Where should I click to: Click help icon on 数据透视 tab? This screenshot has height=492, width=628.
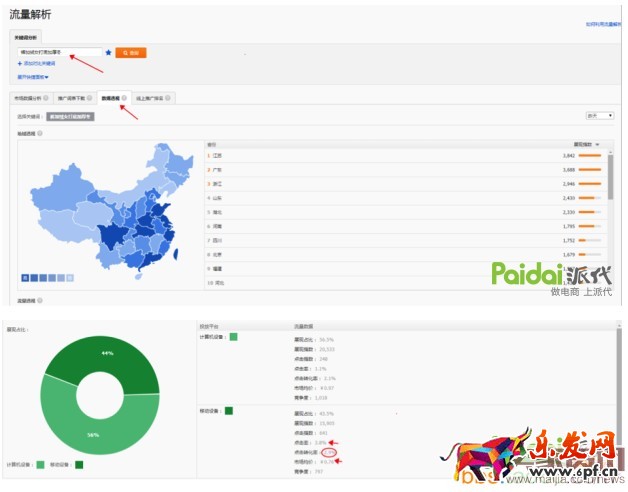123,98
